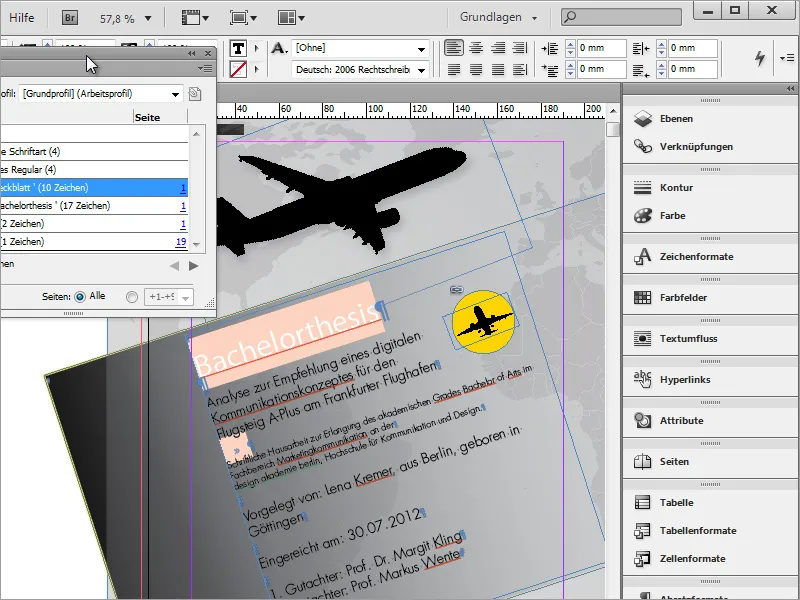Select the Alle pages radio button

click(80, 296)
